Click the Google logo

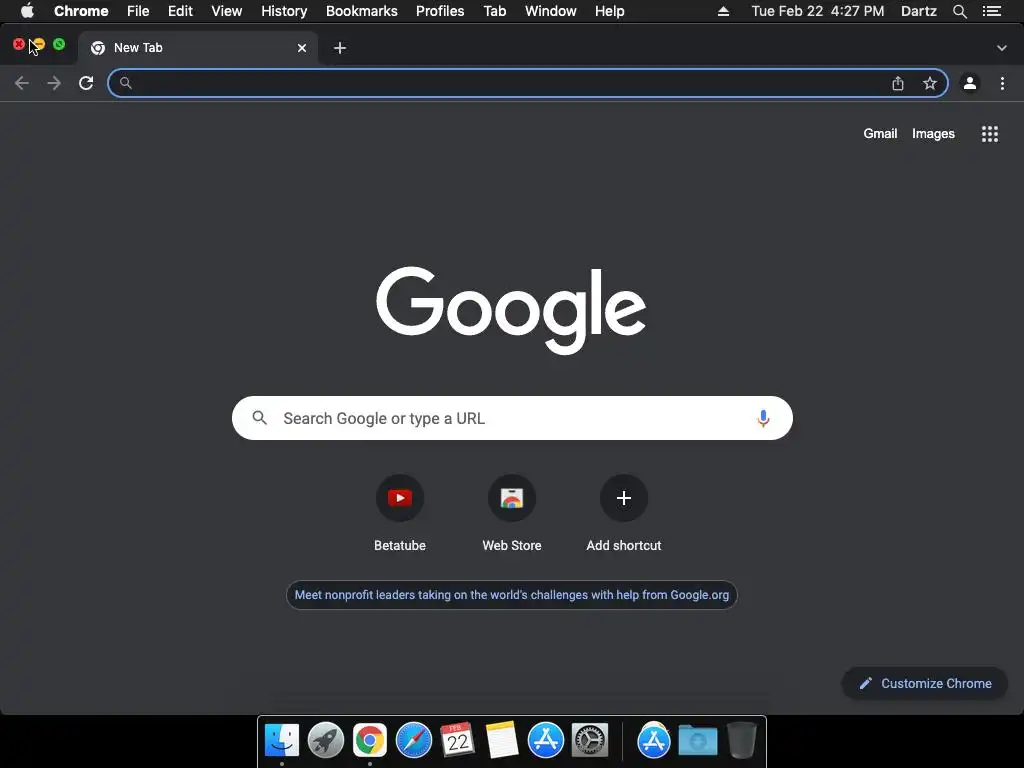click(511, 310)
